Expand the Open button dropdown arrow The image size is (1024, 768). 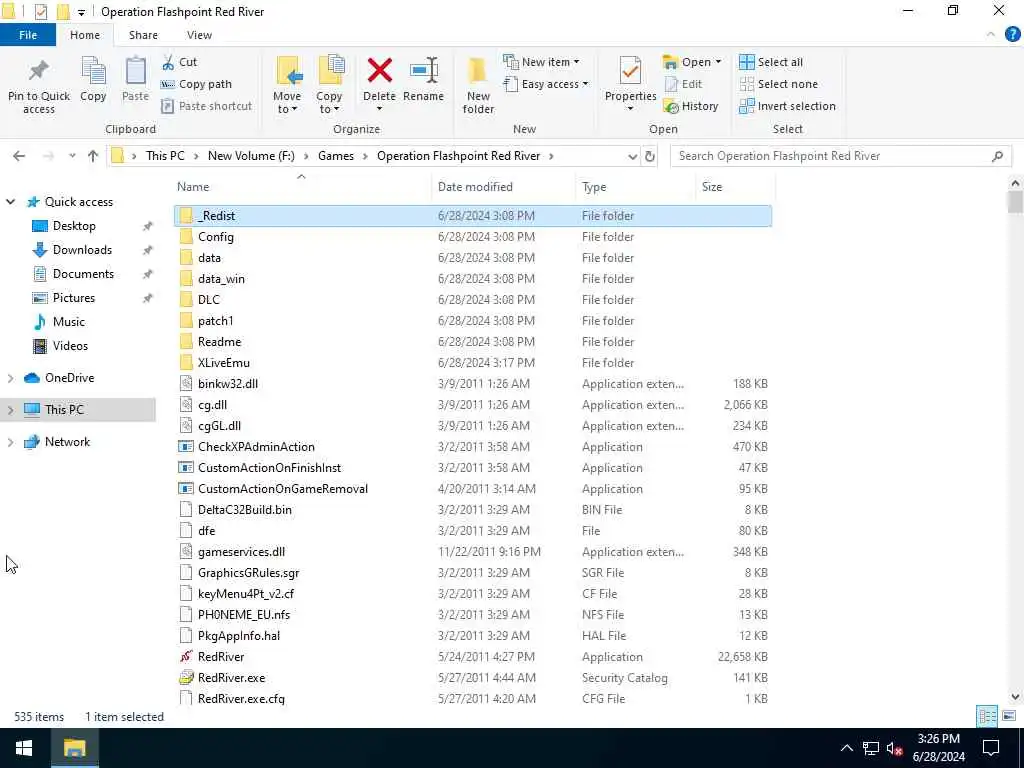pyautogui.click(x=718, y=62)
